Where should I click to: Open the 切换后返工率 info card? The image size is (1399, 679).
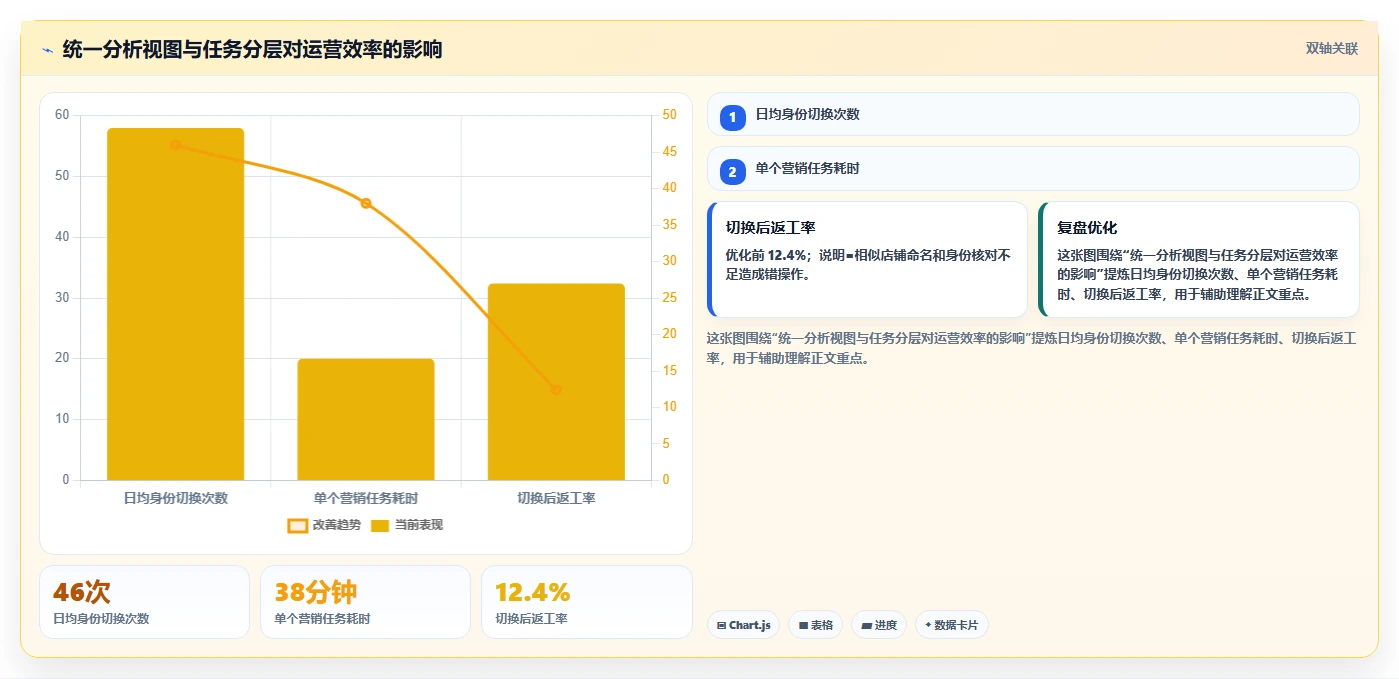coord(868,260)
